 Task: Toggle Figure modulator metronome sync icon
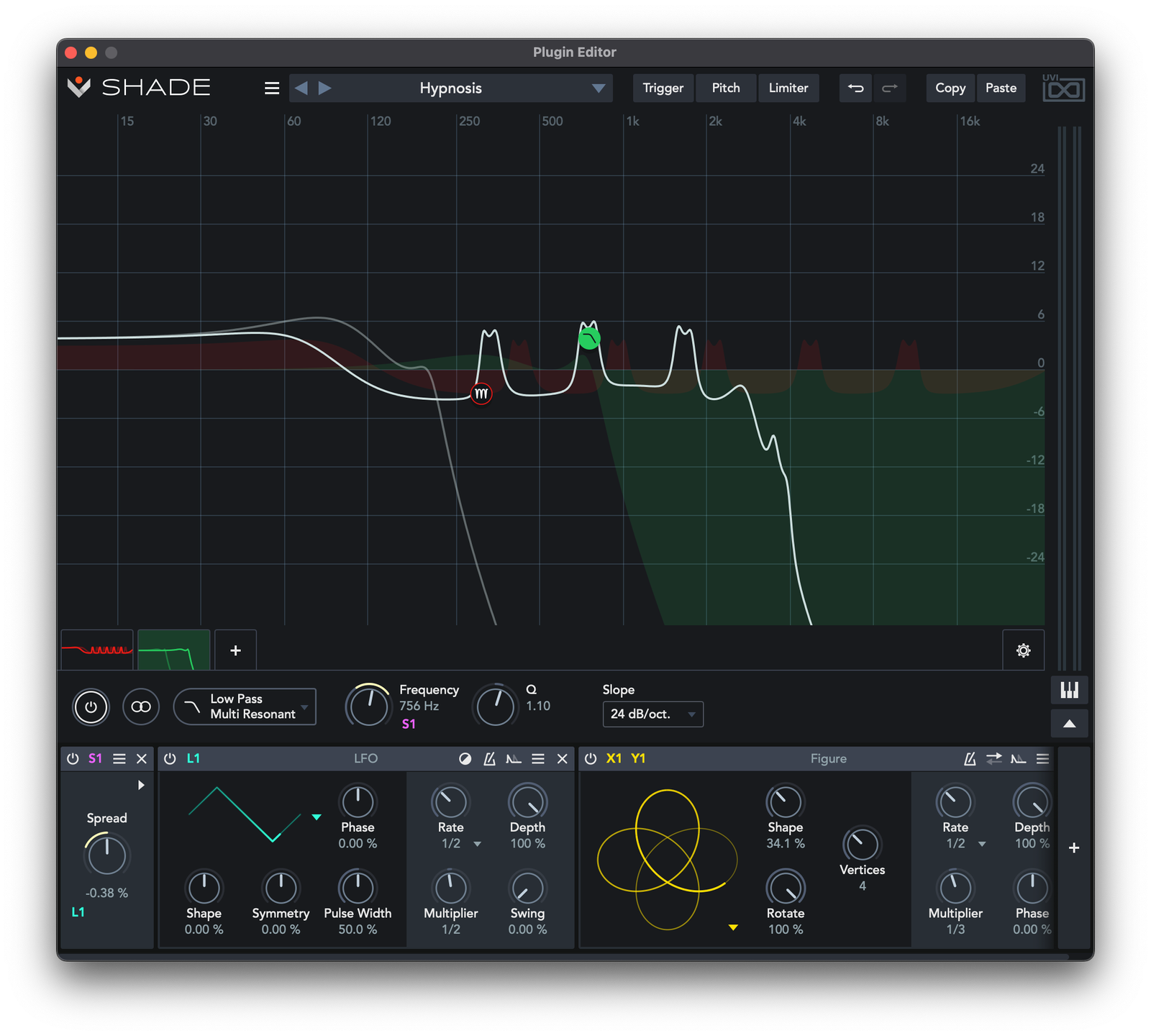point(970,758)
